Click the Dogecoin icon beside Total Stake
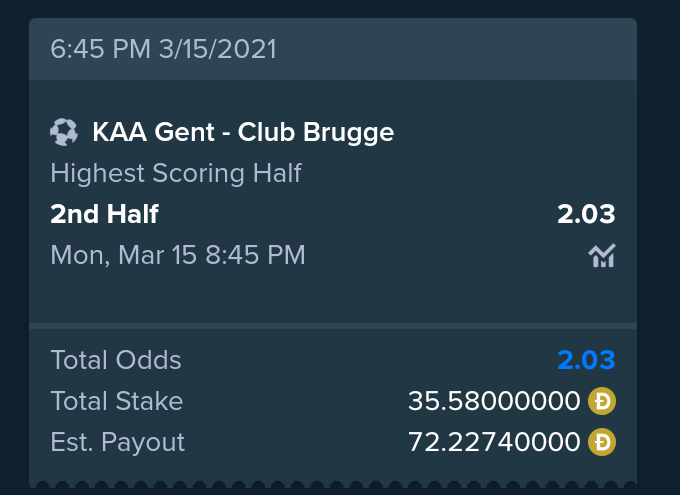The width and height of the screenshot is (680, 495). [x=602, y=401]
